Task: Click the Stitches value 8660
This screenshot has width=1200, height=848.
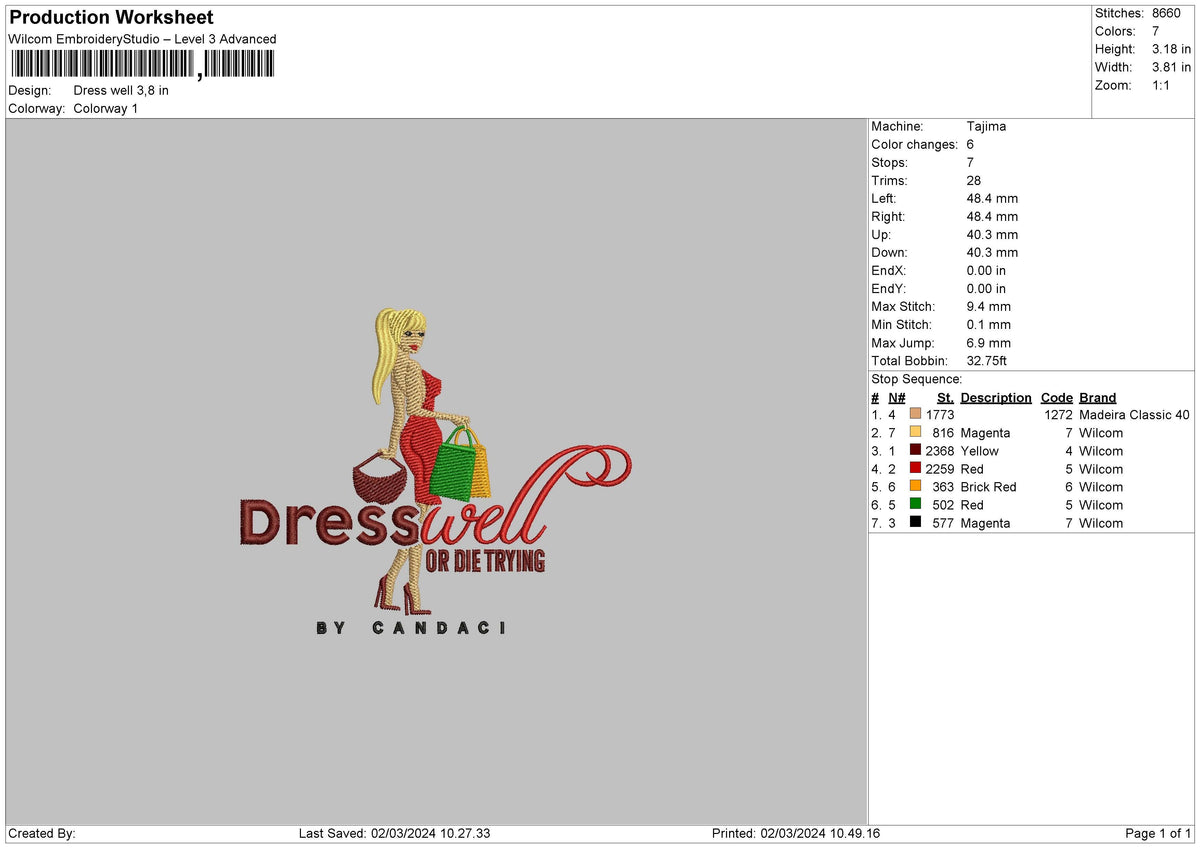Action: pyautogui.click(x=1166, y=13)
